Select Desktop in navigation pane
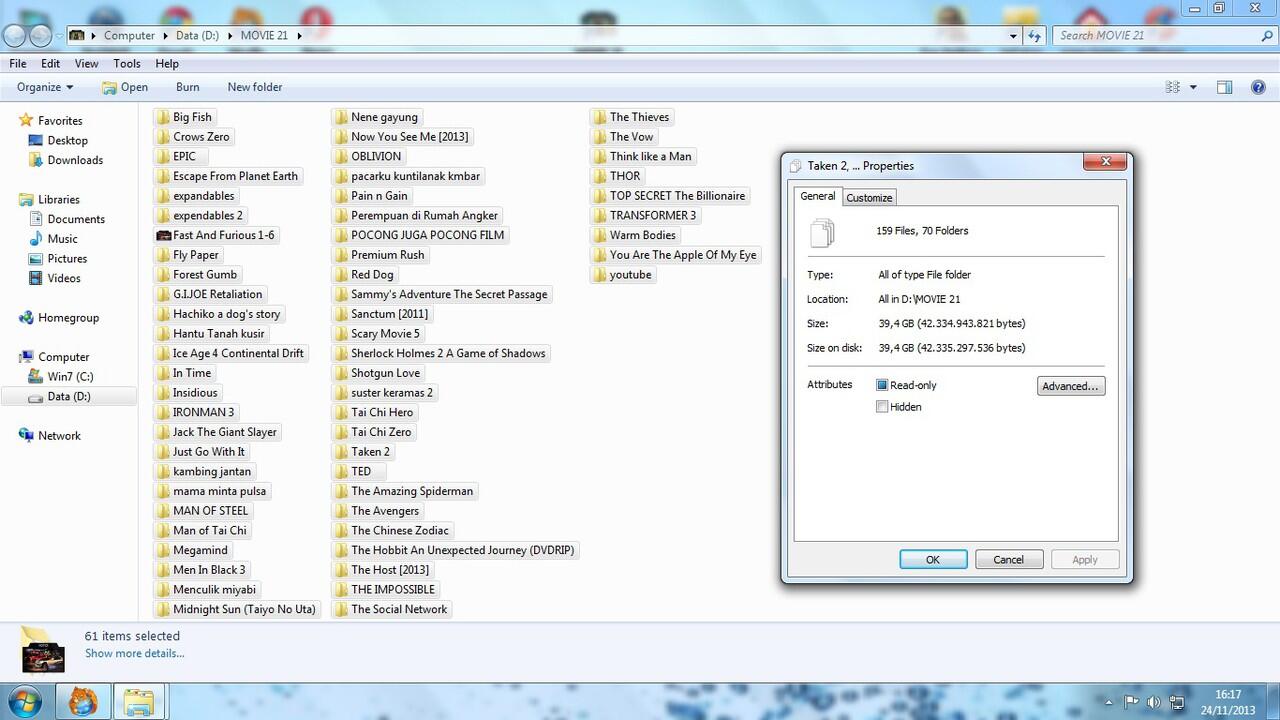The height and width of the screenshot is (720, 1280). [67, 141]
